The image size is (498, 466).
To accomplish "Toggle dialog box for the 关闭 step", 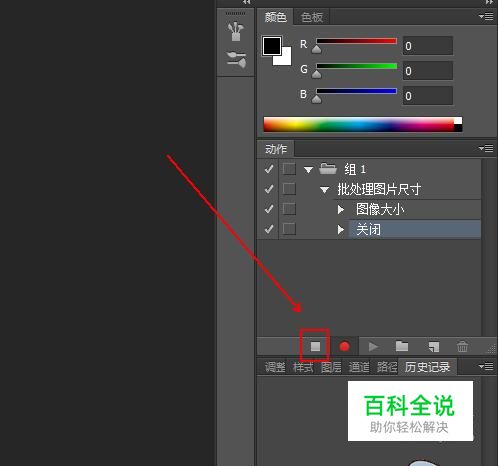I will (x=289, y=229).
